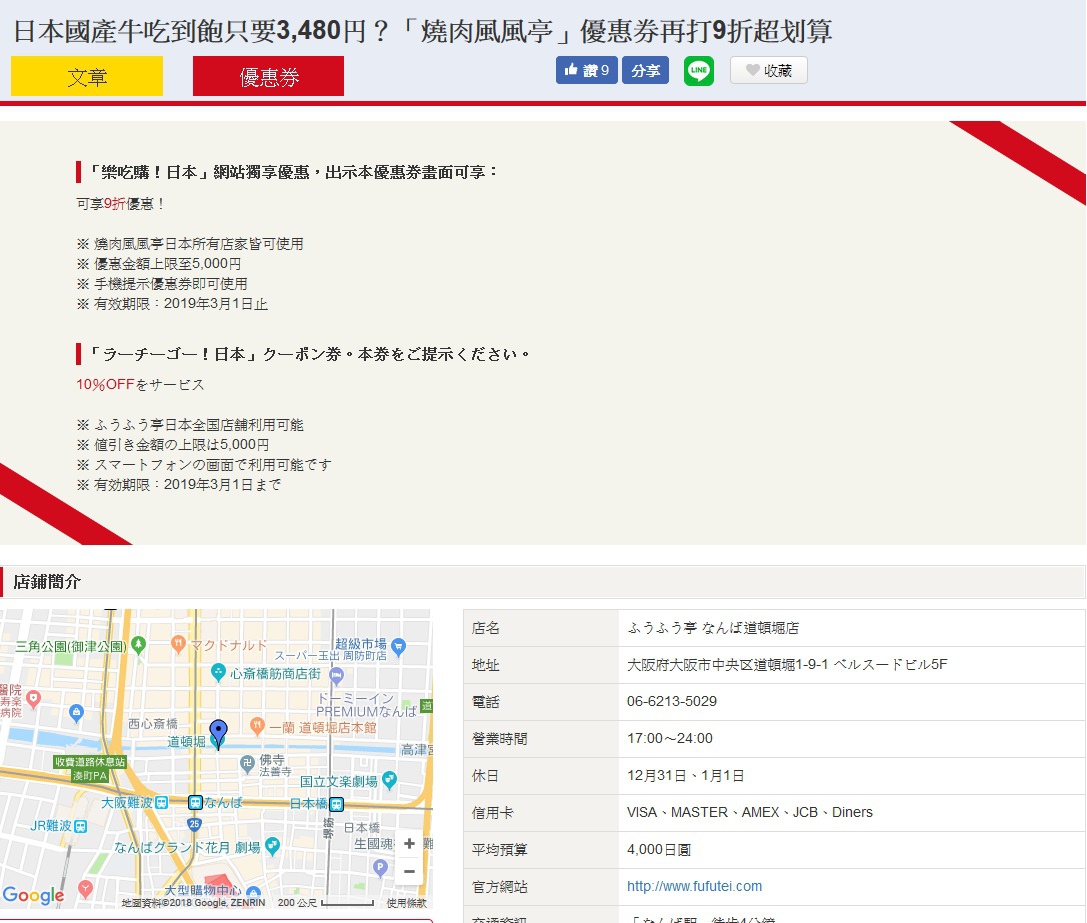Click the 可享9折優惠 text
This screenshot has width=1087, height=923.
click(x=120, y=203)
